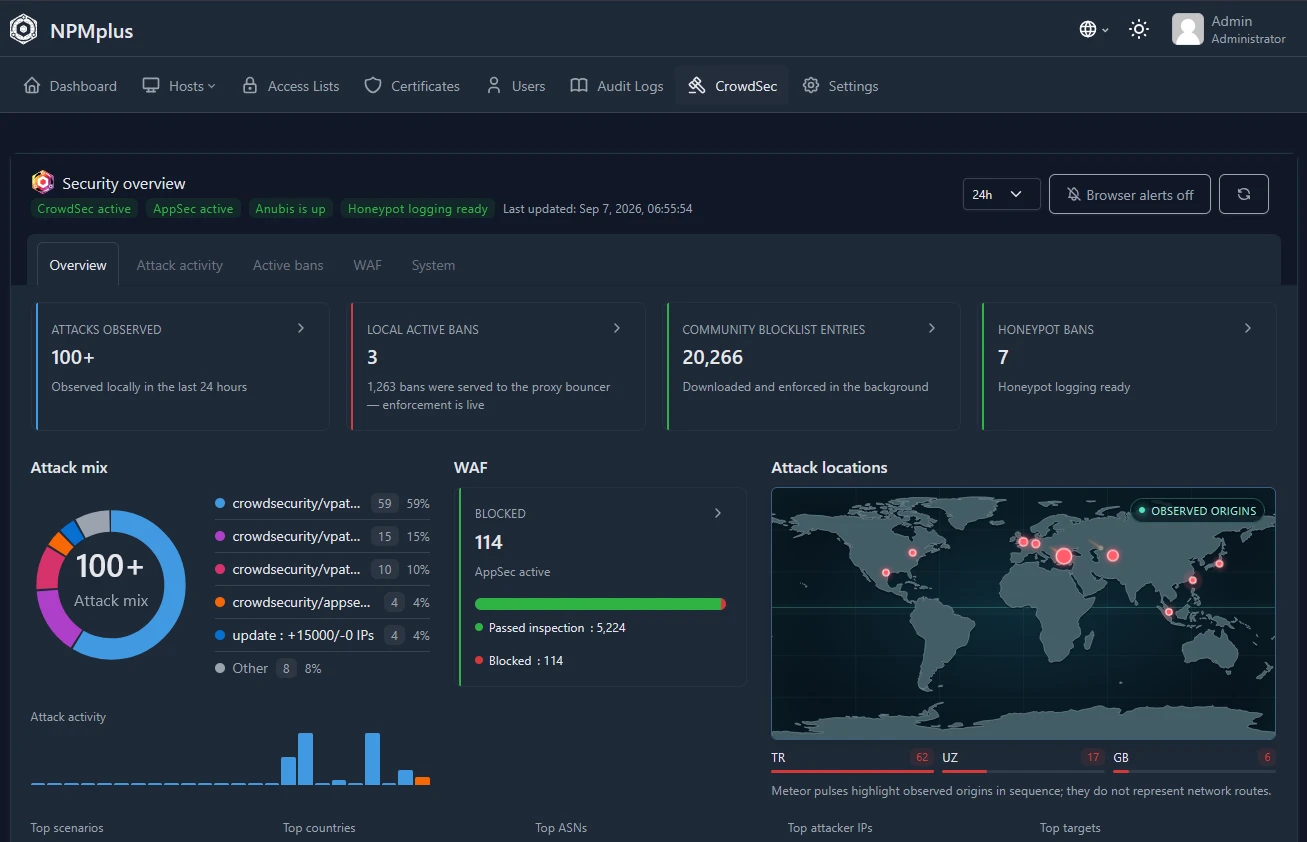Switch to the Active bans tab
The width and height of the screenshot is (1307, 842).
point(288,265)
